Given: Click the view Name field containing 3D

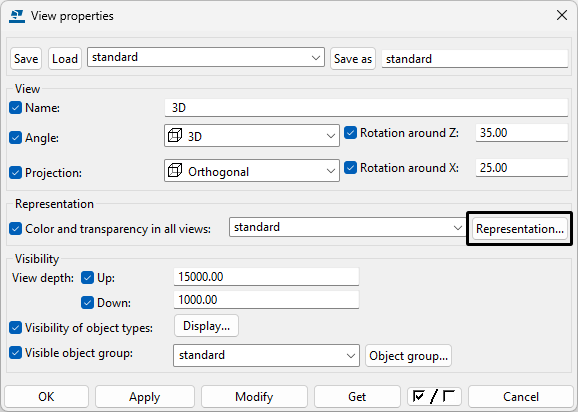Looking at the screenshot, I should (x=366, y=108).
